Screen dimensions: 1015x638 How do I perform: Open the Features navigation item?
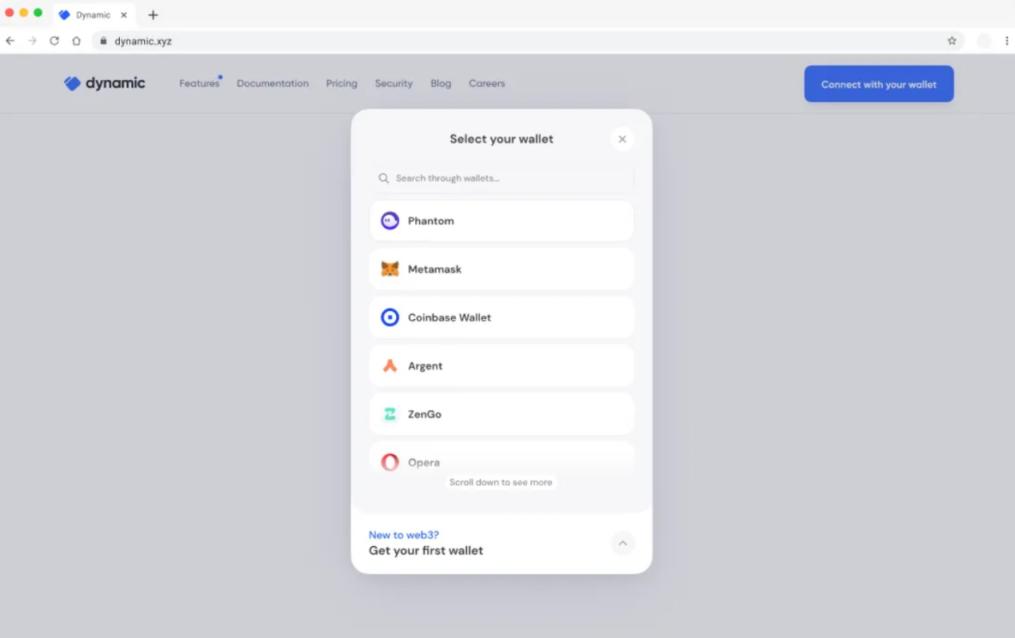tap(199, 84)
